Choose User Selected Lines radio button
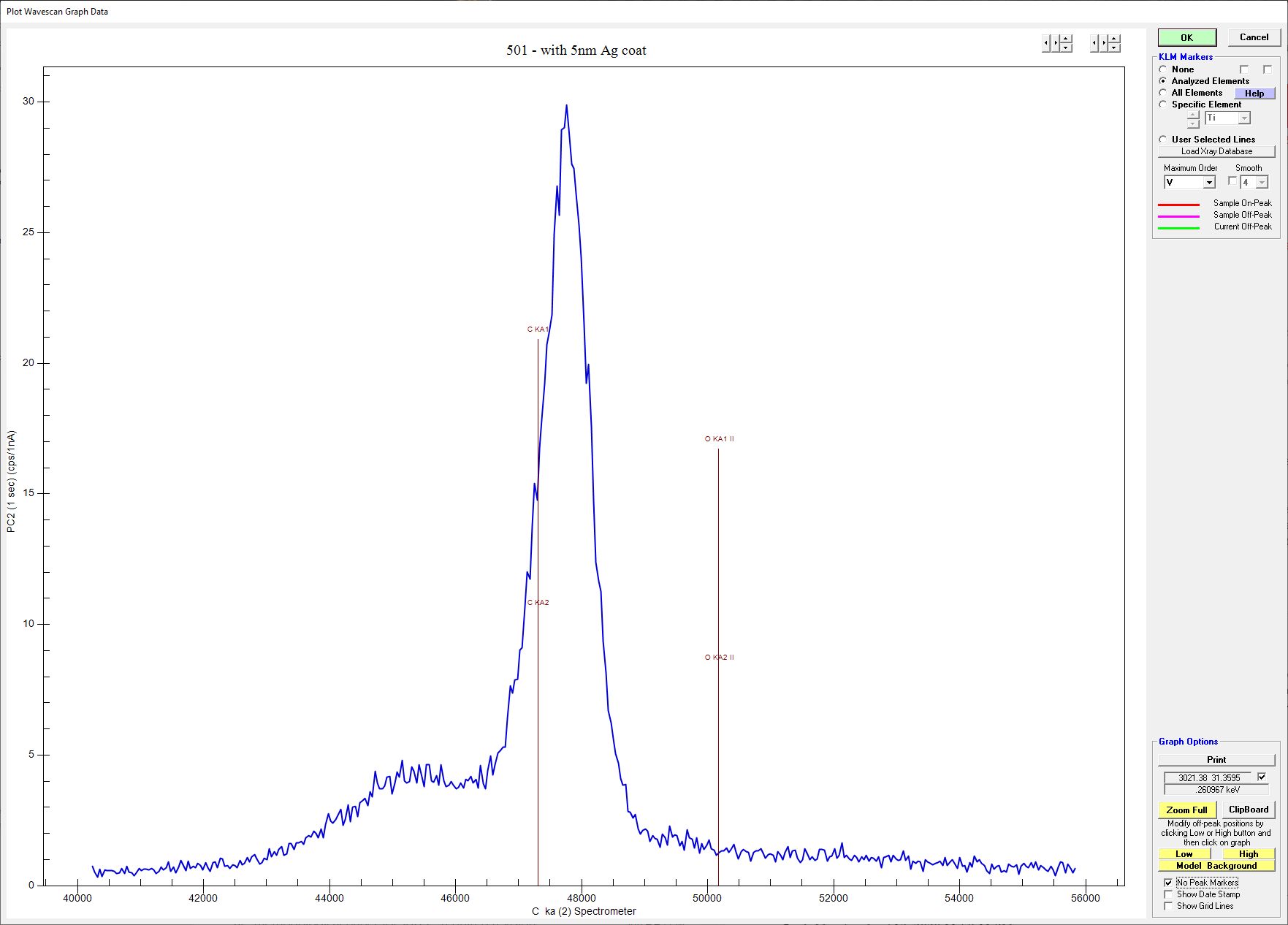The image size is (1288, 925). (x=1163, y=140)
